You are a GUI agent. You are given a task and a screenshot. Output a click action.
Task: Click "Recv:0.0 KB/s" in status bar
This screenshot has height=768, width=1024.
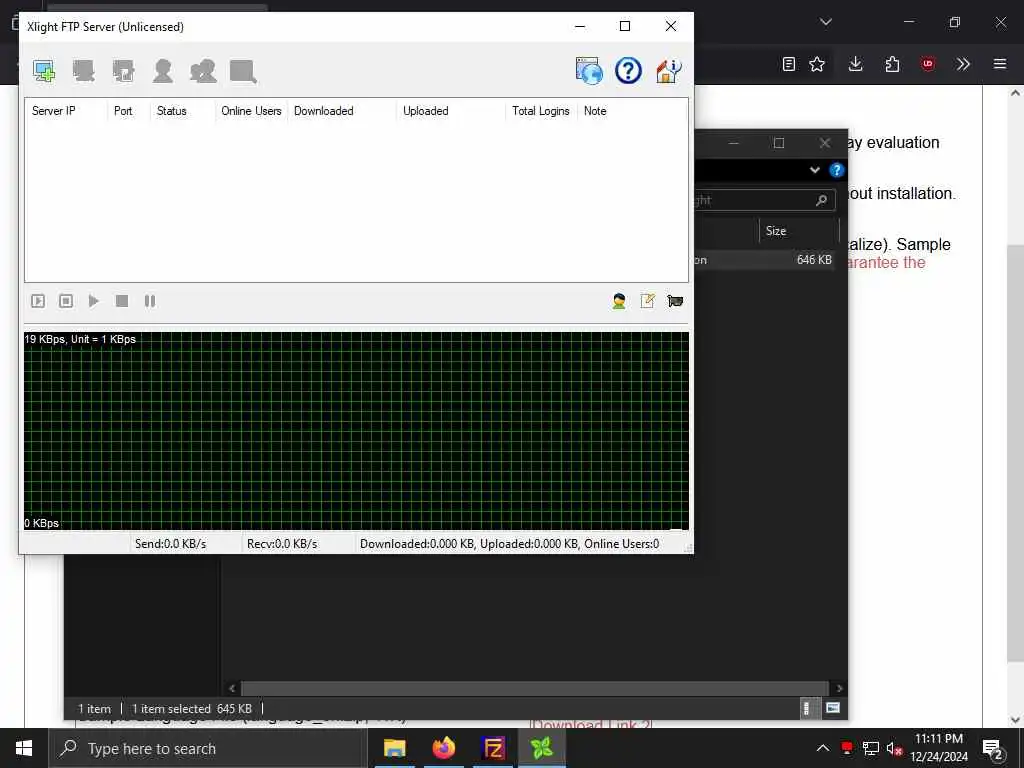[282, 543]
